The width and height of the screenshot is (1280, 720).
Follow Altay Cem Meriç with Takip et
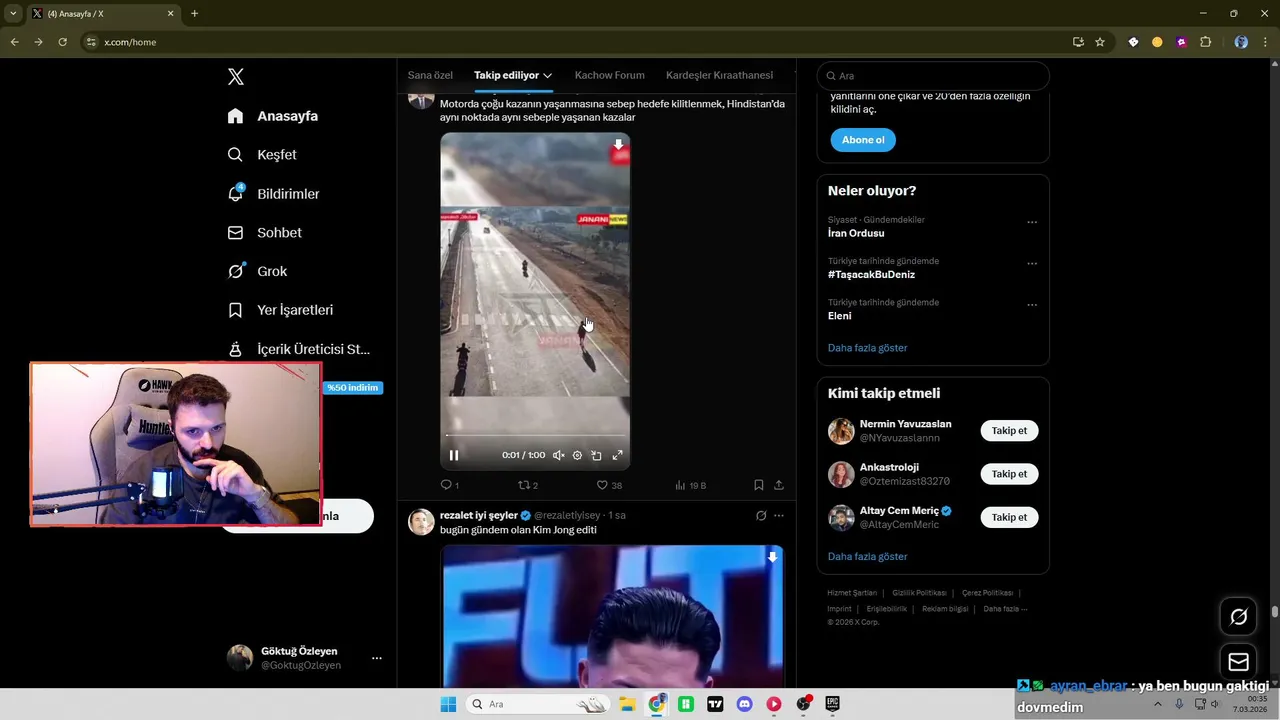click(x=1009, y=517)
